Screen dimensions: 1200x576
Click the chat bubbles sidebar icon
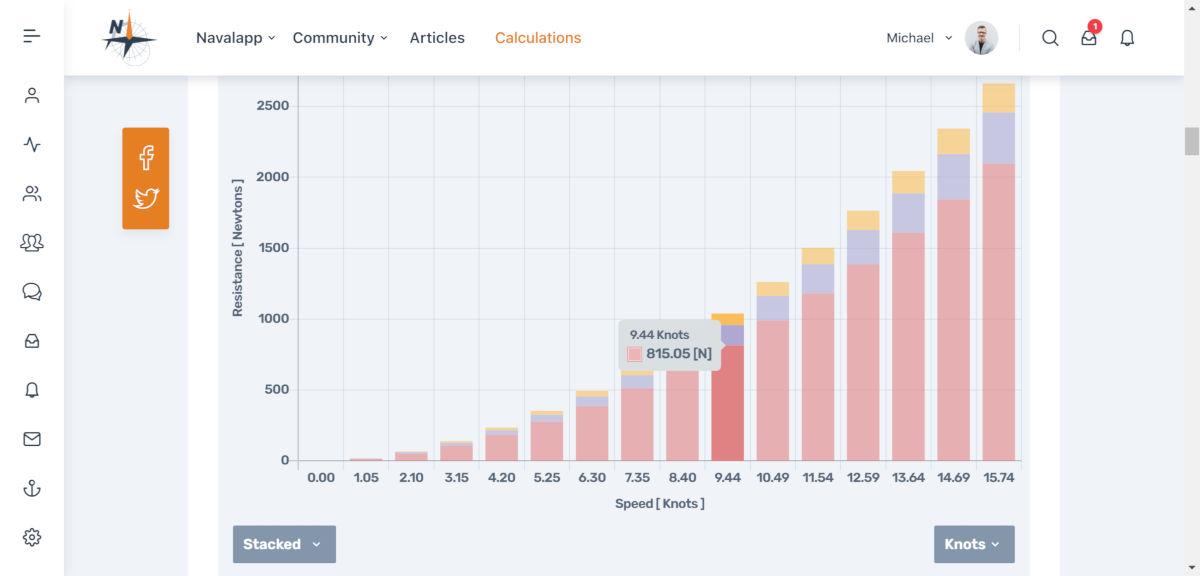32,292
